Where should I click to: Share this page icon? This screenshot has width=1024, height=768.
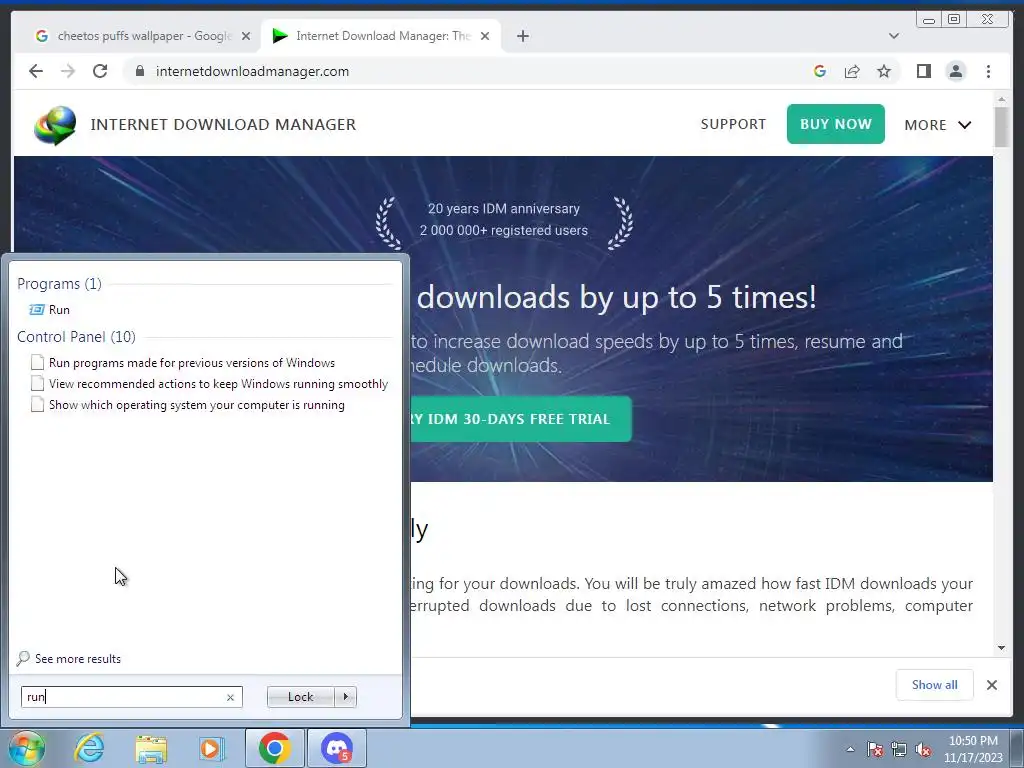(852, 71)
